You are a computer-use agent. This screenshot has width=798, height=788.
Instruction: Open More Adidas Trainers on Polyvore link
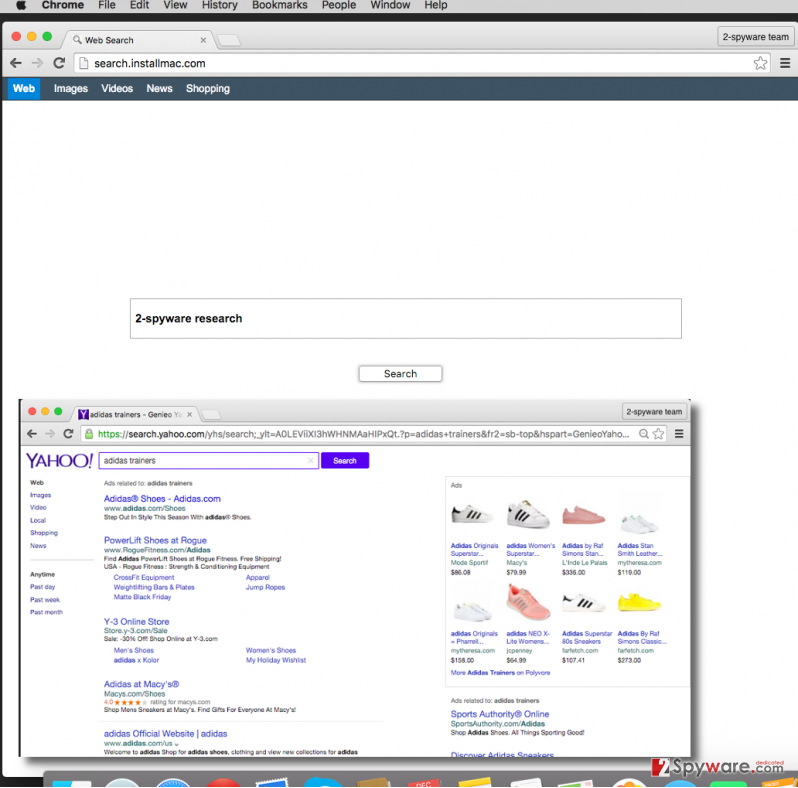pyautogui.click(x=500, y=672)
